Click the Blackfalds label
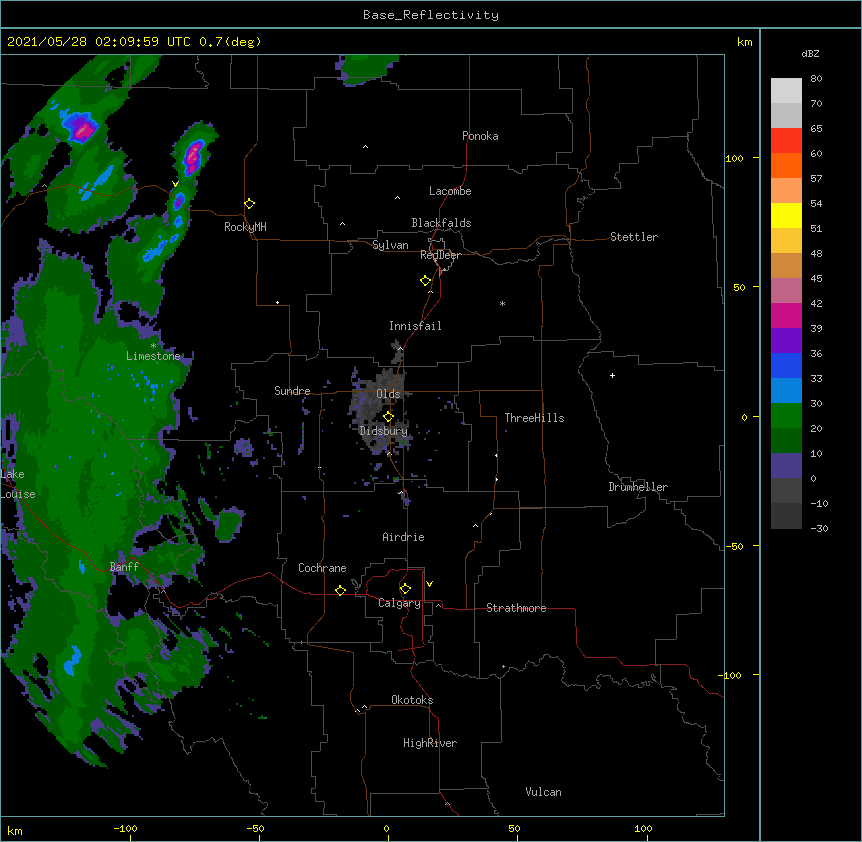This screenshot has height=842, width=862. (x=441, y=223)
